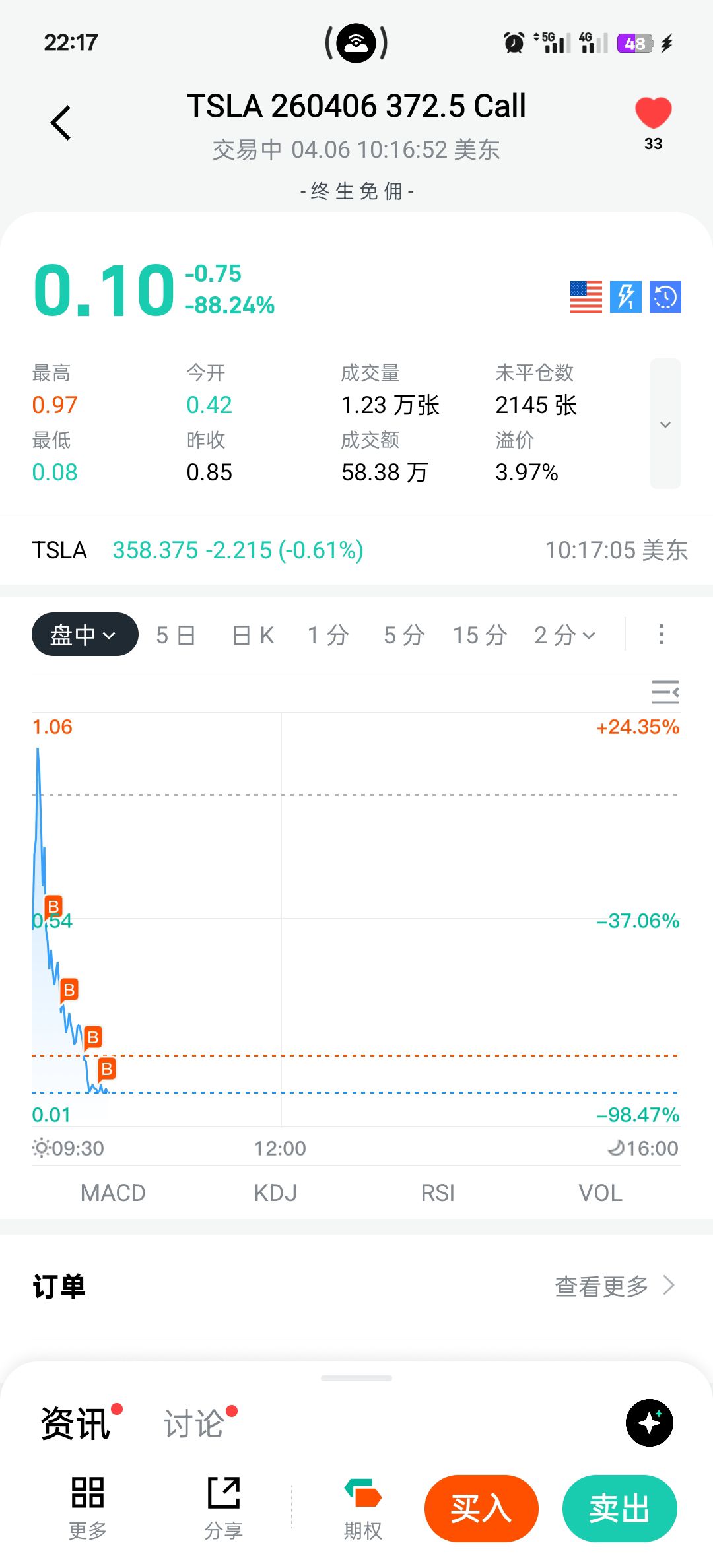Tap the TSLA underlying stock quote row
The height and width of the screenshot is (1568, 713).
[x=356, y=550]
